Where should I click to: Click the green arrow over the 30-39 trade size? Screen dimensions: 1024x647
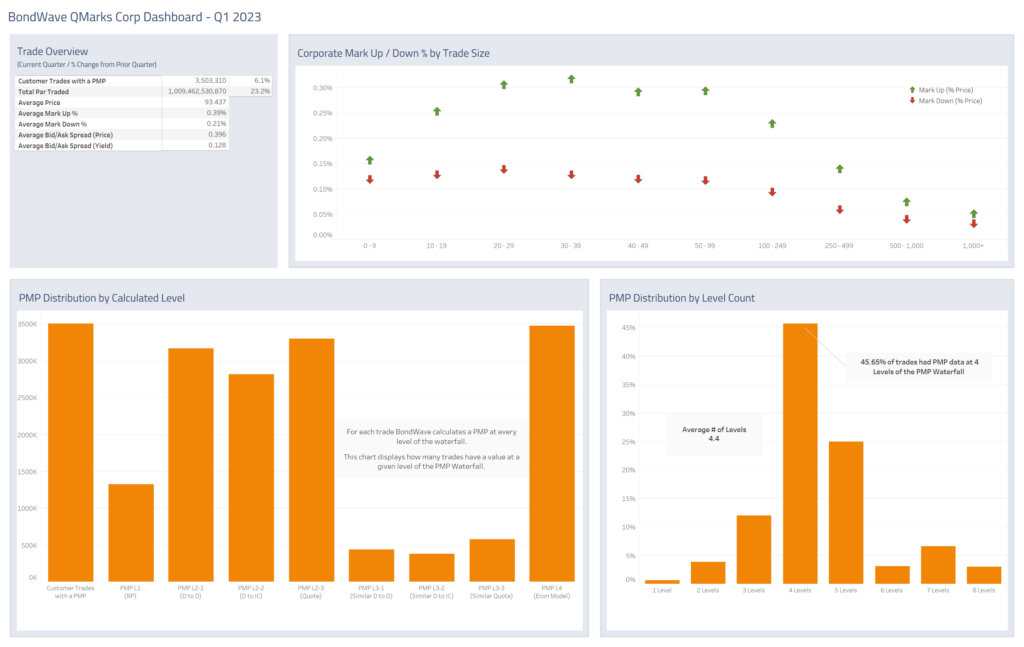pos(572,77)
